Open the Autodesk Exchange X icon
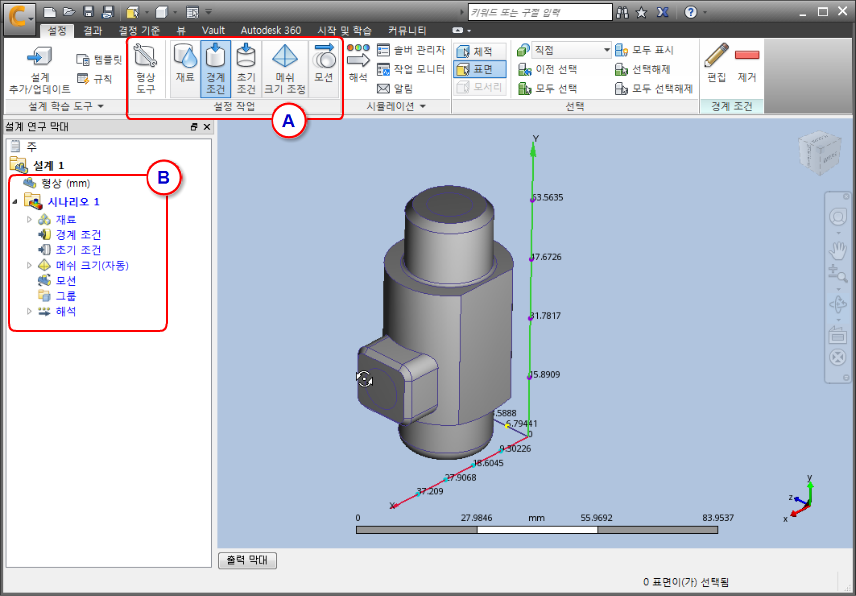Viewport: 856px width, 596px height. point(663,12)
